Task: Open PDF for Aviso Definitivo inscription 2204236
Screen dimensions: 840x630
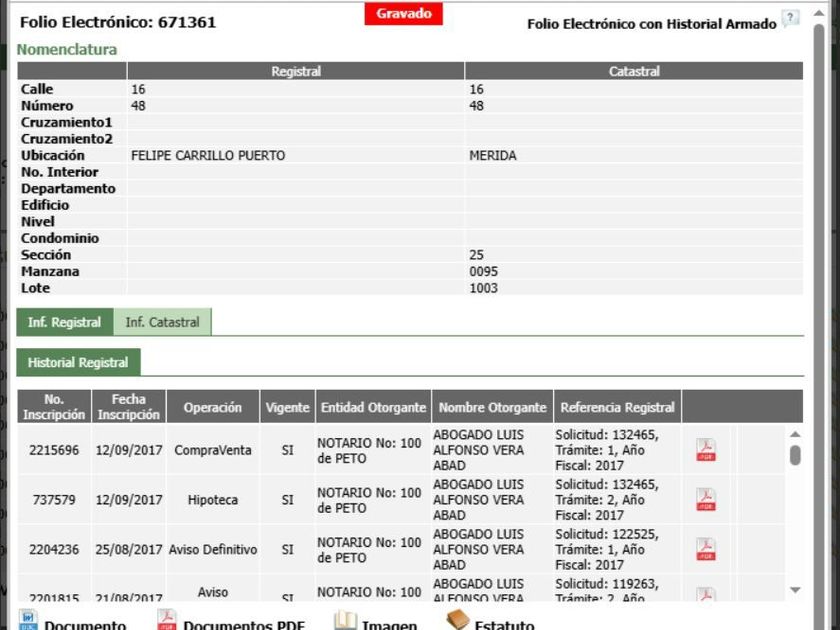Action: 706,549
